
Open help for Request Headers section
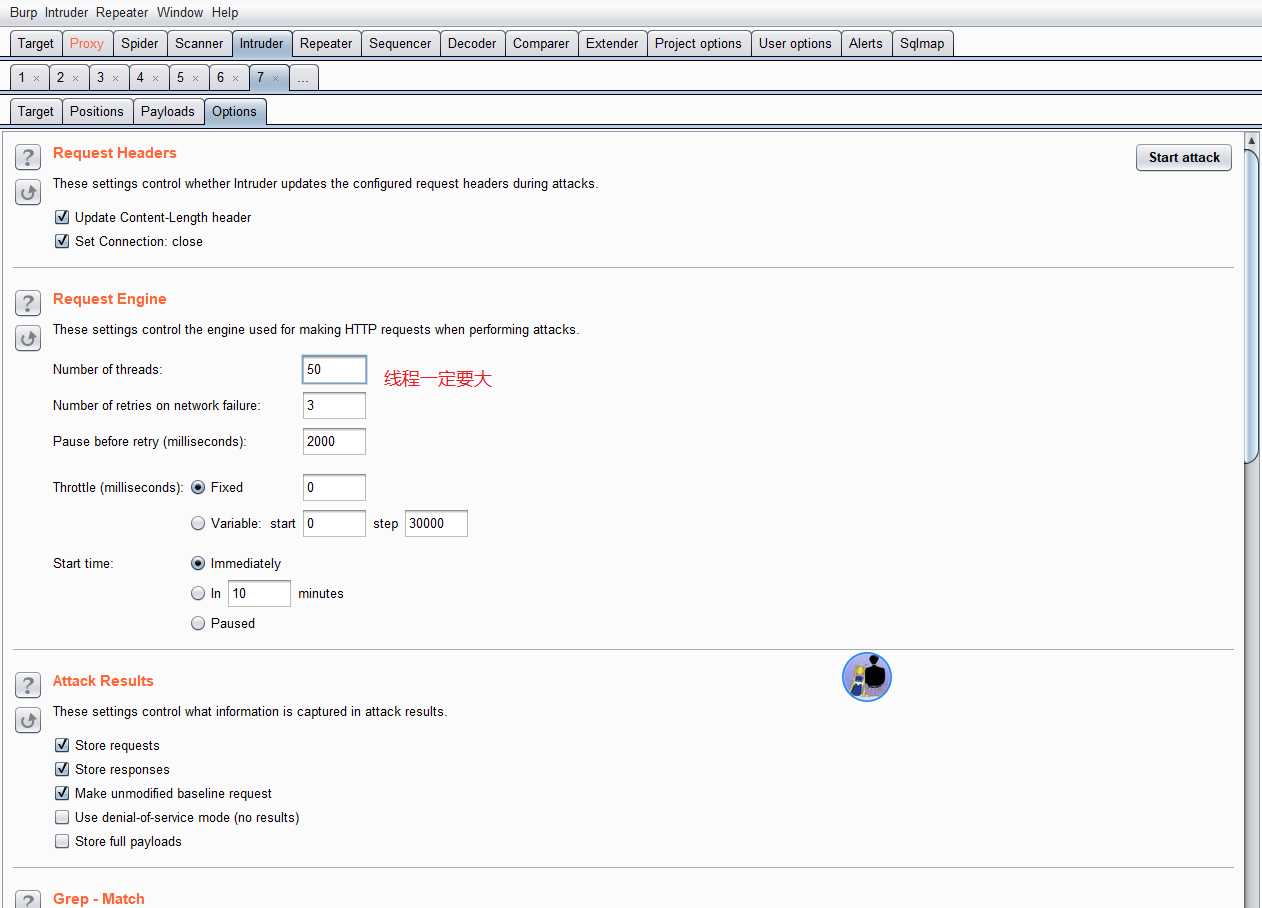point(28,157)
